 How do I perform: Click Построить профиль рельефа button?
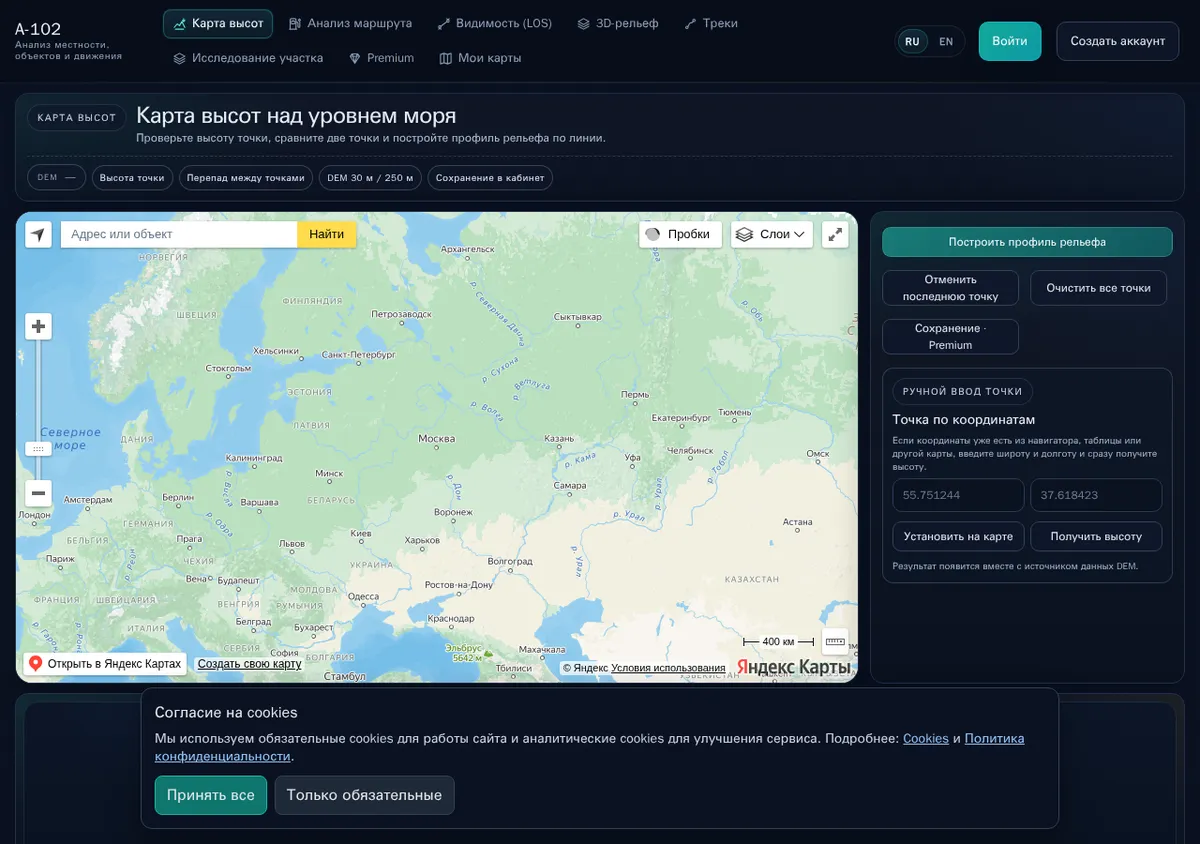point(1027,242)
